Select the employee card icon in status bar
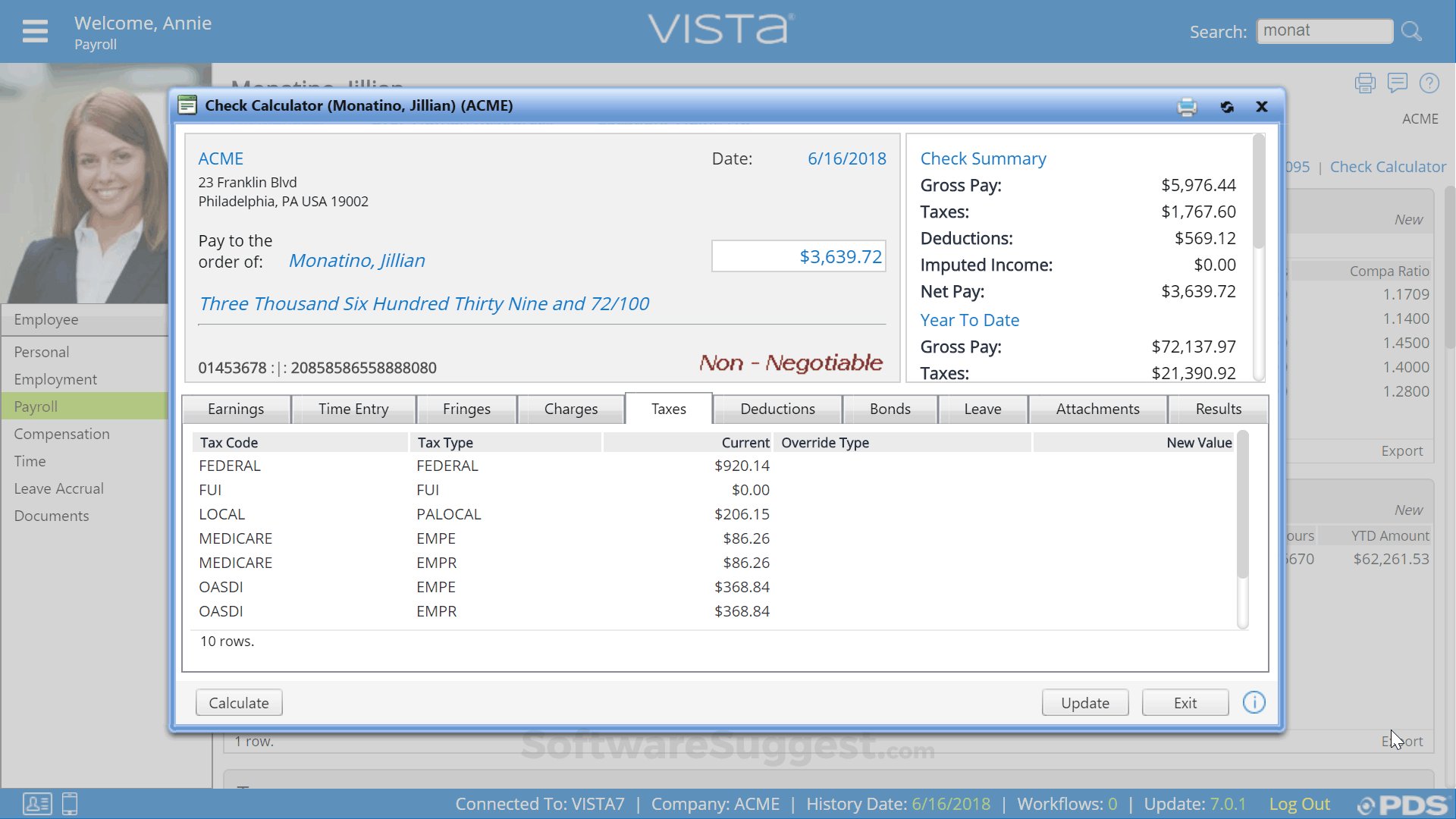 [x=38, y=804]
